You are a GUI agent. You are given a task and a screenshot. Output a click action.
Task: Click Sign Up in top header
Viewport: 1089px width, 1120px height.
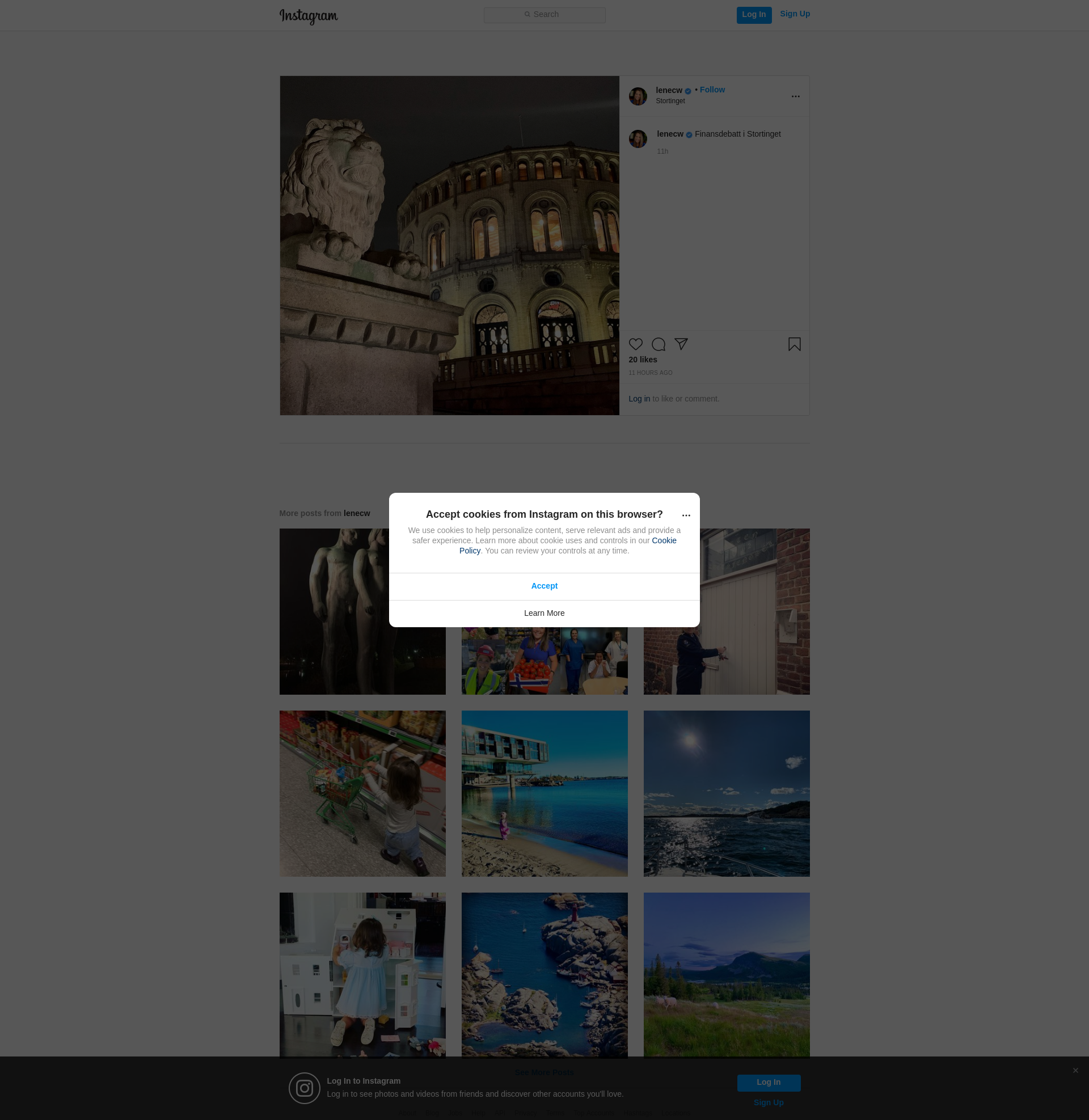[795, 14]
